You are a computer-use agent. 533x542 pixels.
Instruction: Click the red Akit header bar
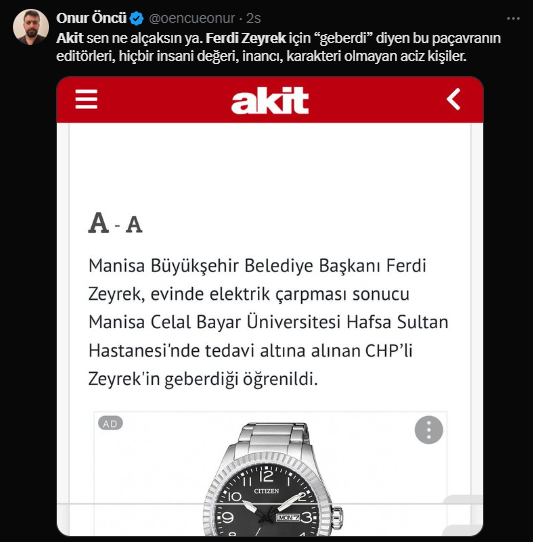tap(270, 100)
